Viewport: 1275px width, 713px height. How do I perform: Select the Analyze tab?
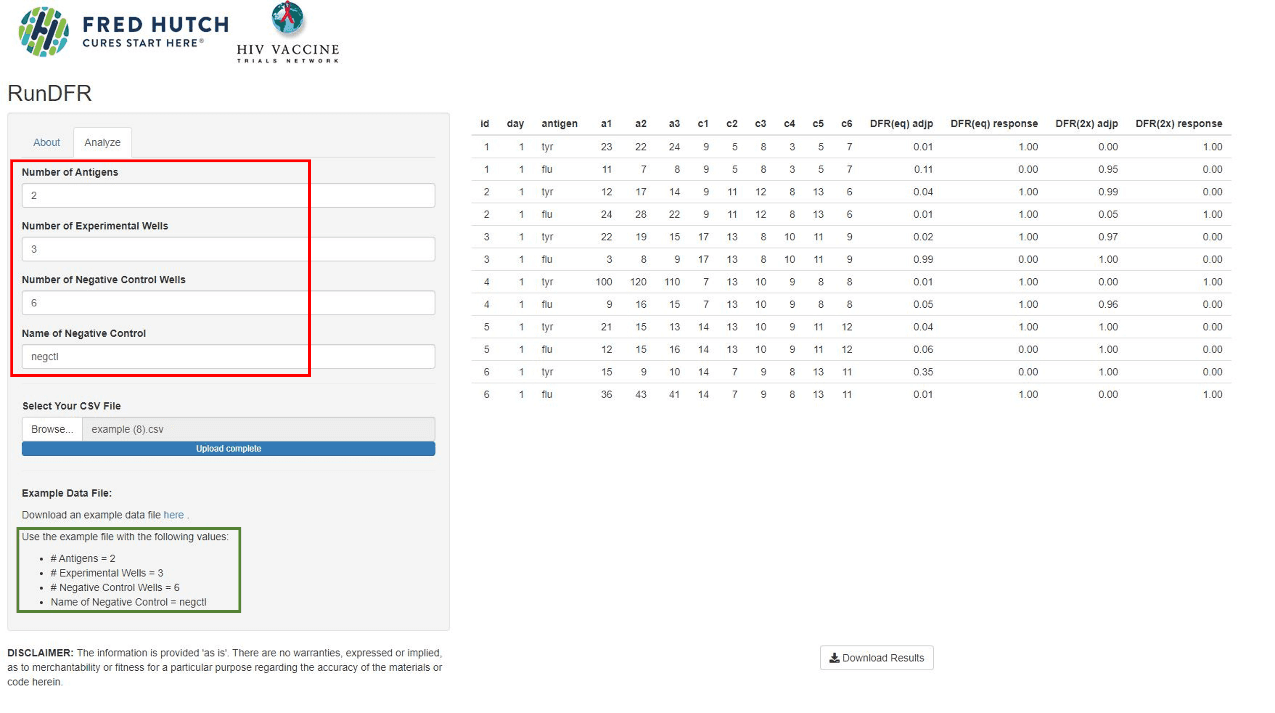click(x=102, y=143)
